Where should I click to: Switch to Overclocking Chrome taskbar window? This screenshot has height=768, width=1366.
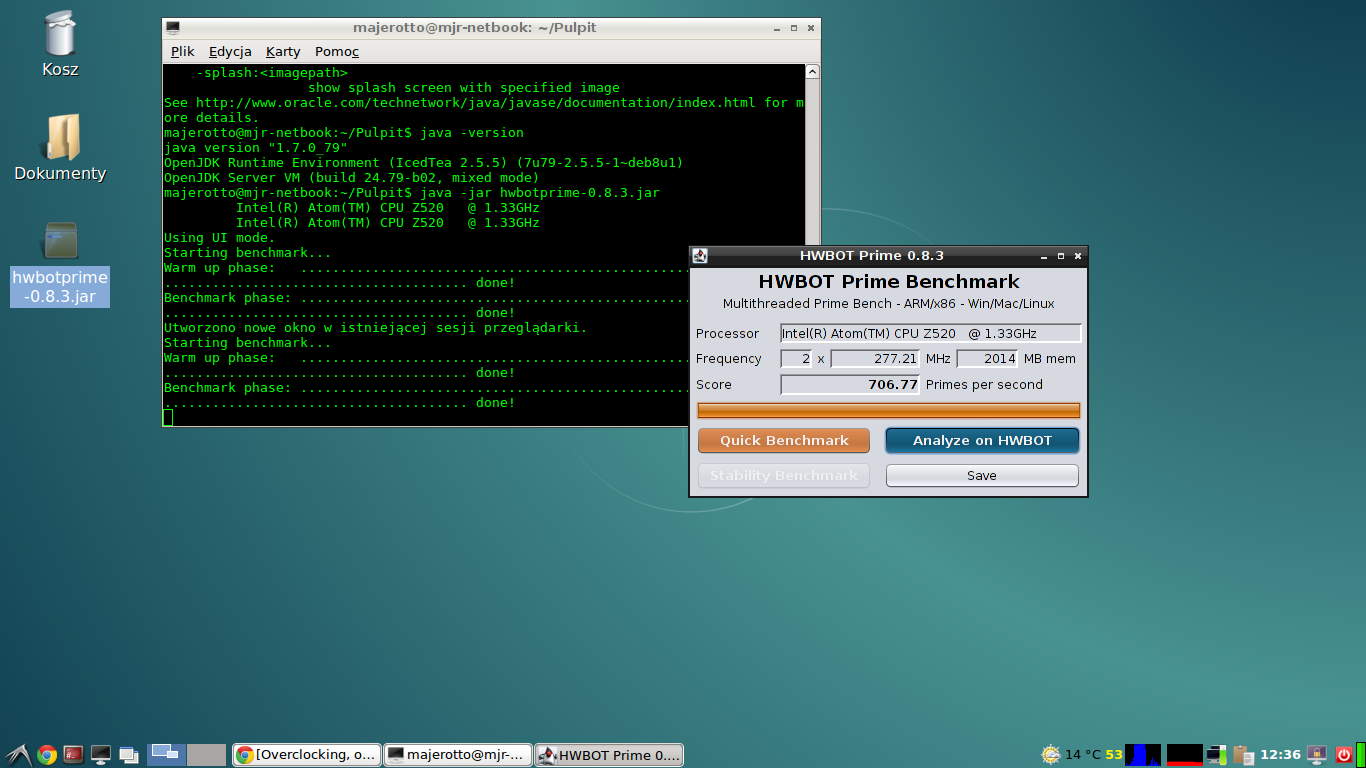(307, 755)
